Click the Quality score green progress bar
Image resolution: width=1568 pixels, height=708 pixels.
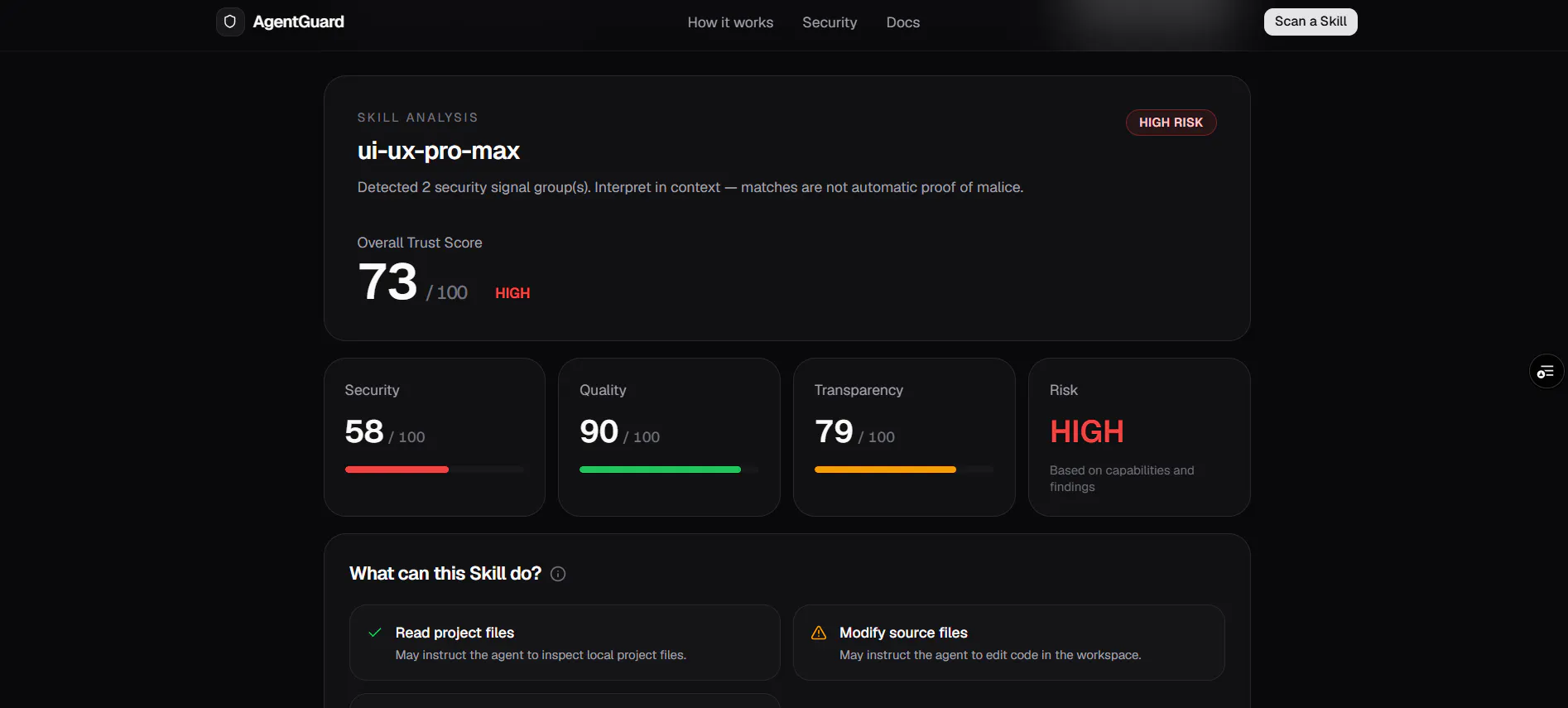click(x=660, y=470)
